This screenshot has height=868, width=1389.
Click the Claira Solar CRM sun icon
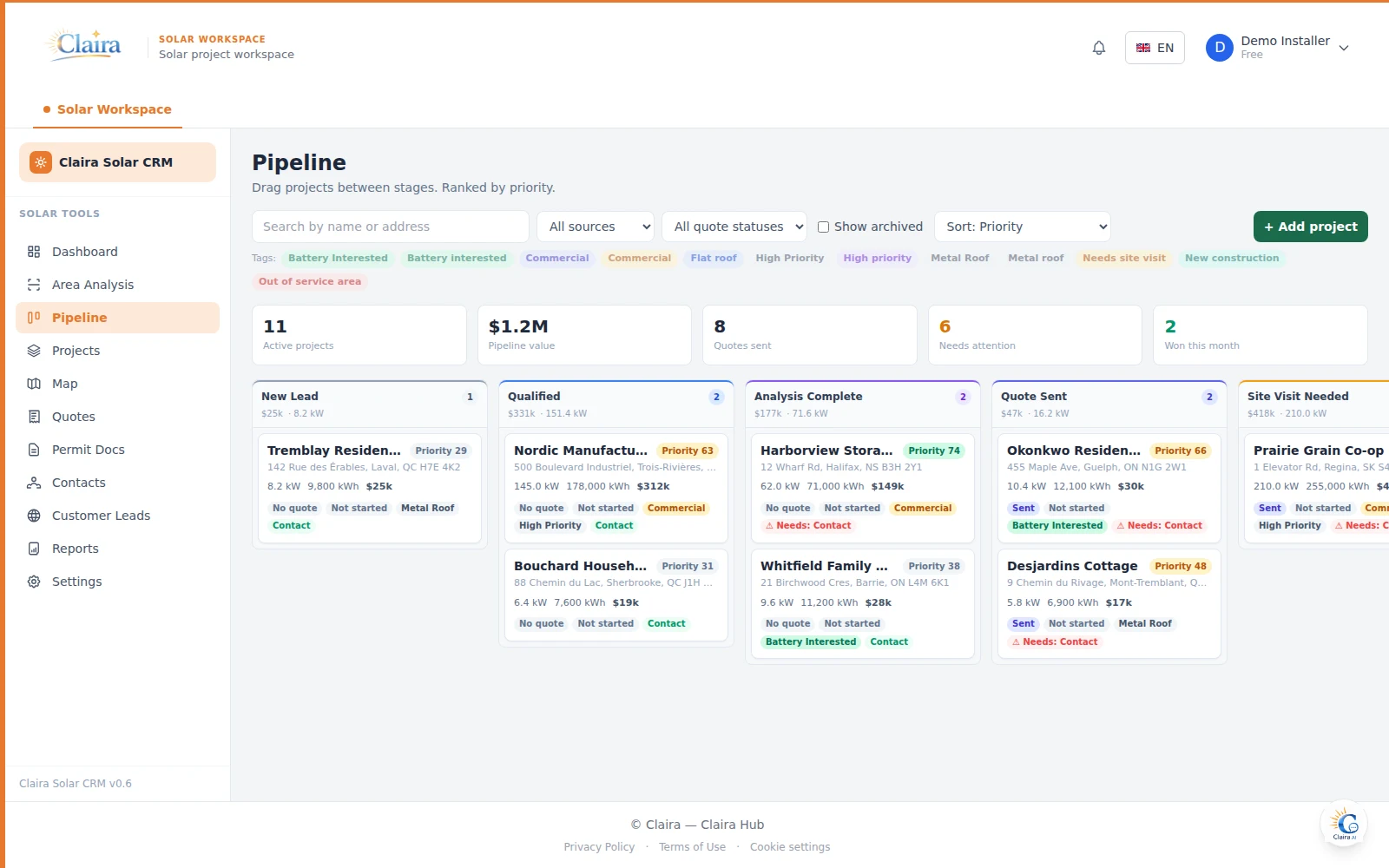[x=41, y=162]
